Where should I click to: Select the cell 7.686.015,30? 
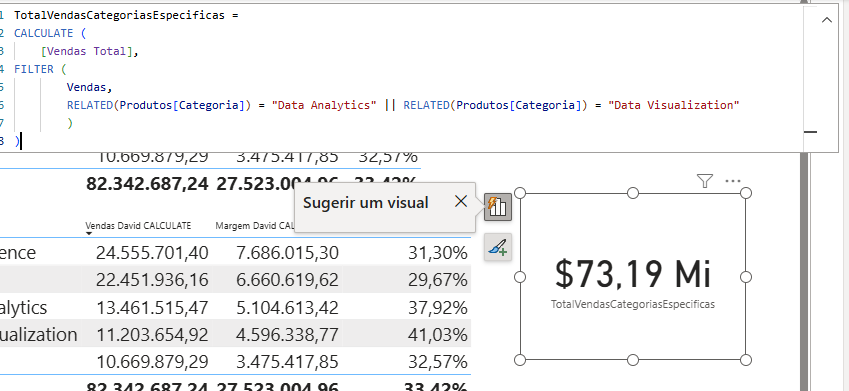coord(288,252)
